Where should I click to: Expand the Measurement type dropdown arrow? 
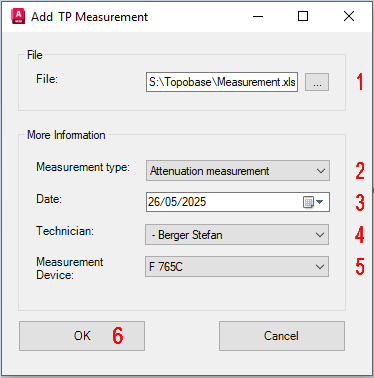[321, 171]
